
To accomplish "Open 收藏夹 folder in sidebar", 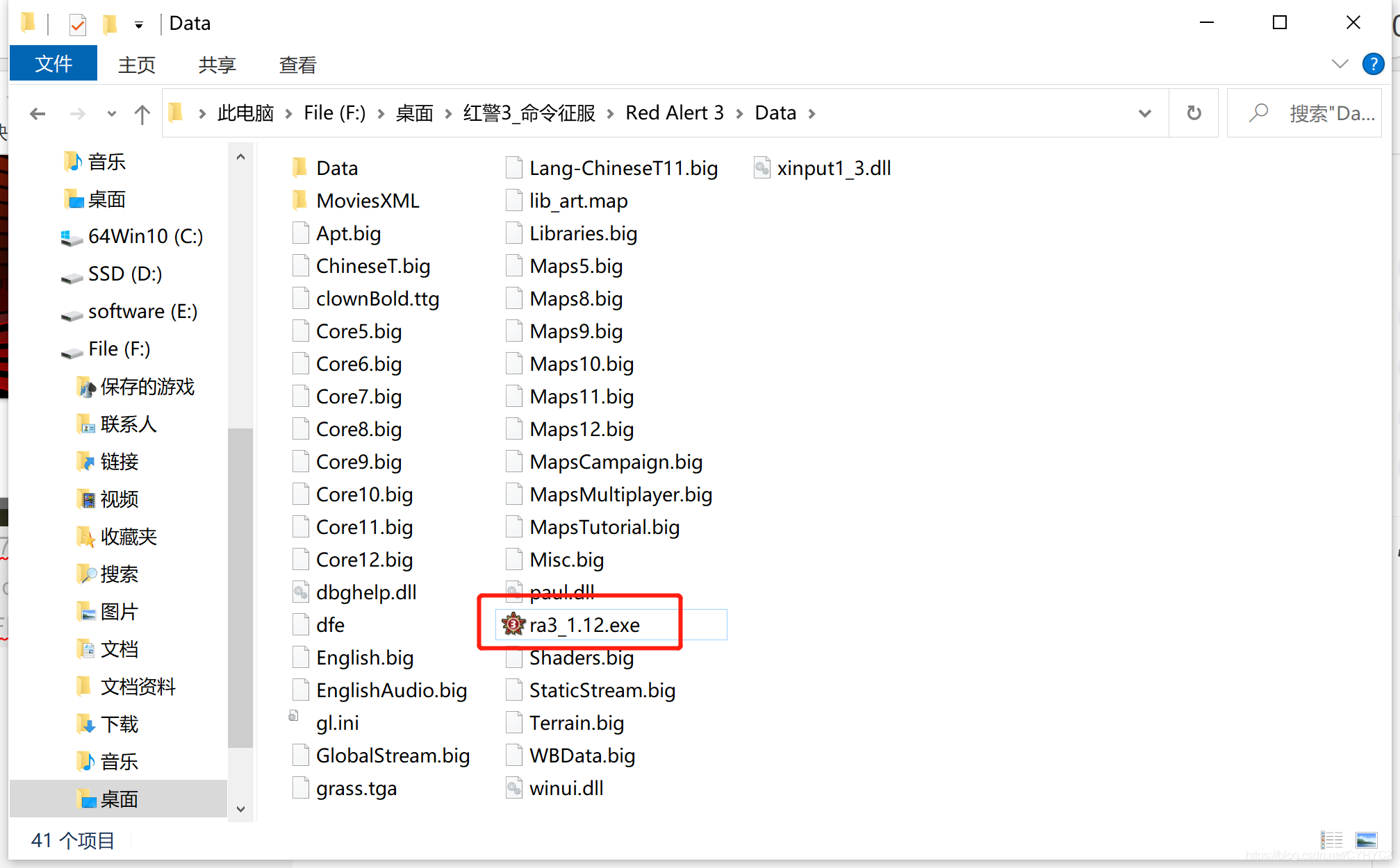I will (x=116, y=537).
